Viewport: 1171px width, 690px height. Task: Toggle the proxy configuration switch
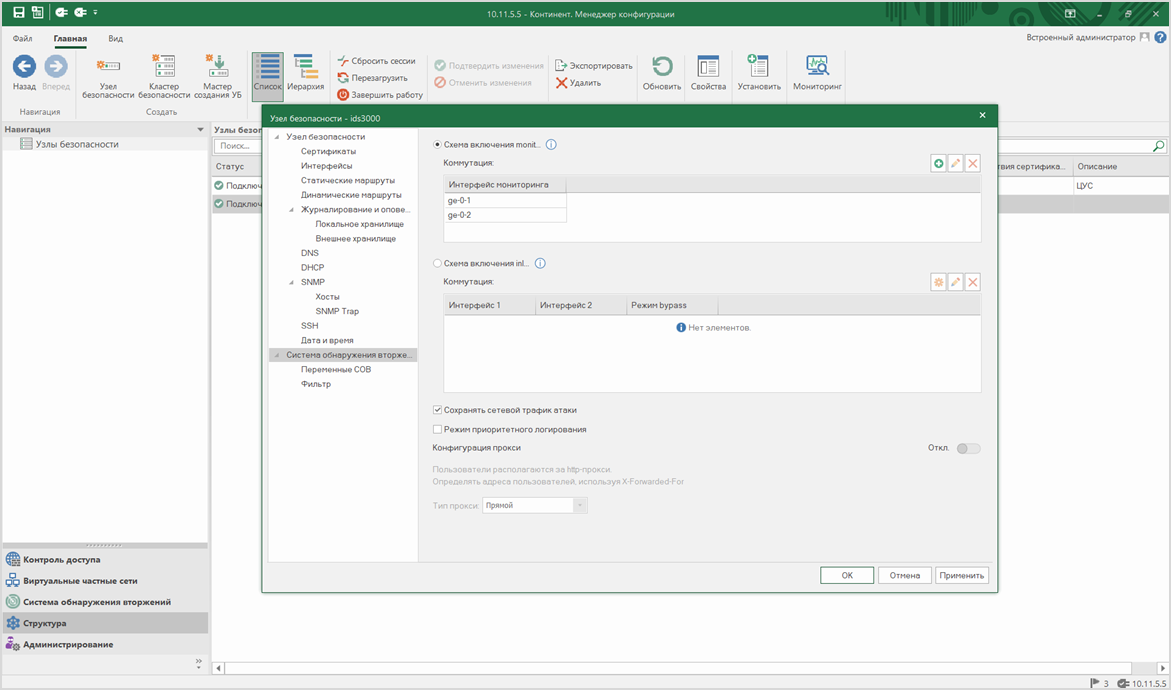[x=968, y=448]
